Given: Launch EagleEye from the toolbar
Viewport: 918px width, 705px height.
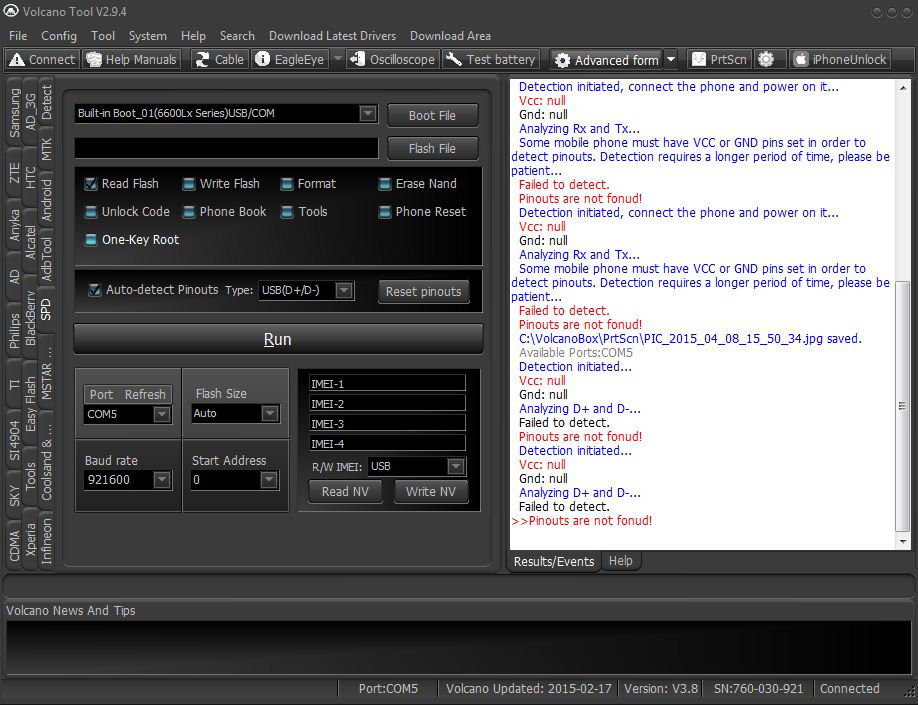Looking at the screenshot, I should click(290, 60).
